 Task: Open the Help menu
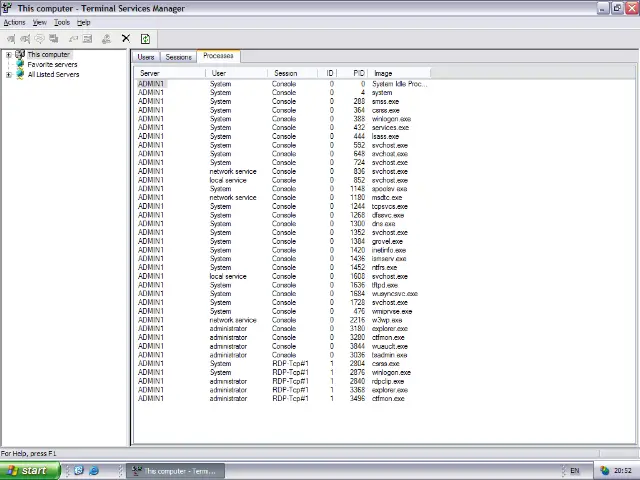[x=83, y=22]
